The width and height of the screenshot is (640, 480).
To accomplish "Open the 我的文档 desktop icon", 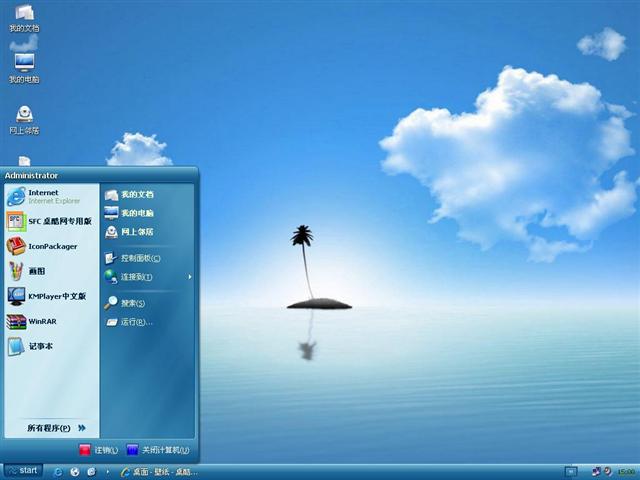I will click(24, 18).
